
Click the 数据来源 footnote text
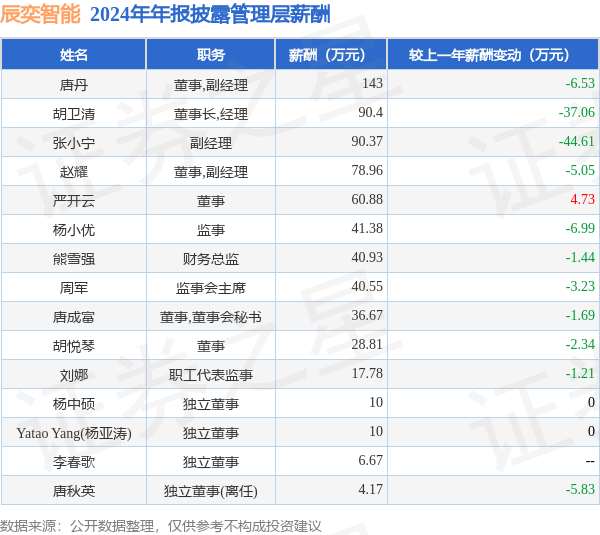161,526
